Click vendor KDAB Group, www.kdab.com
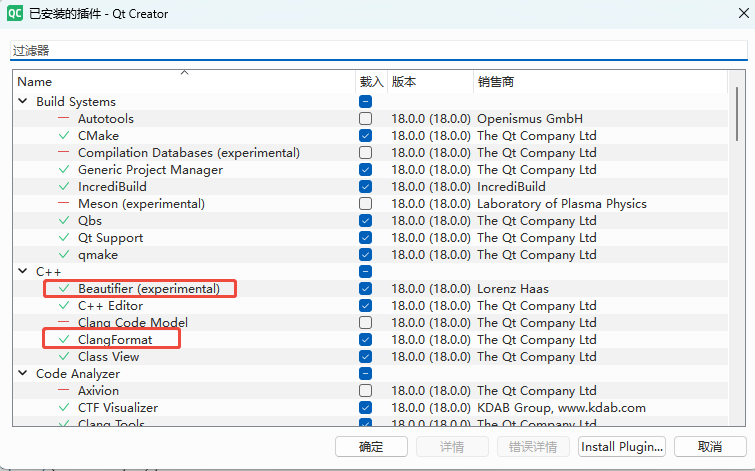Screen dimensions: 755x471 [x=561, y=408]
